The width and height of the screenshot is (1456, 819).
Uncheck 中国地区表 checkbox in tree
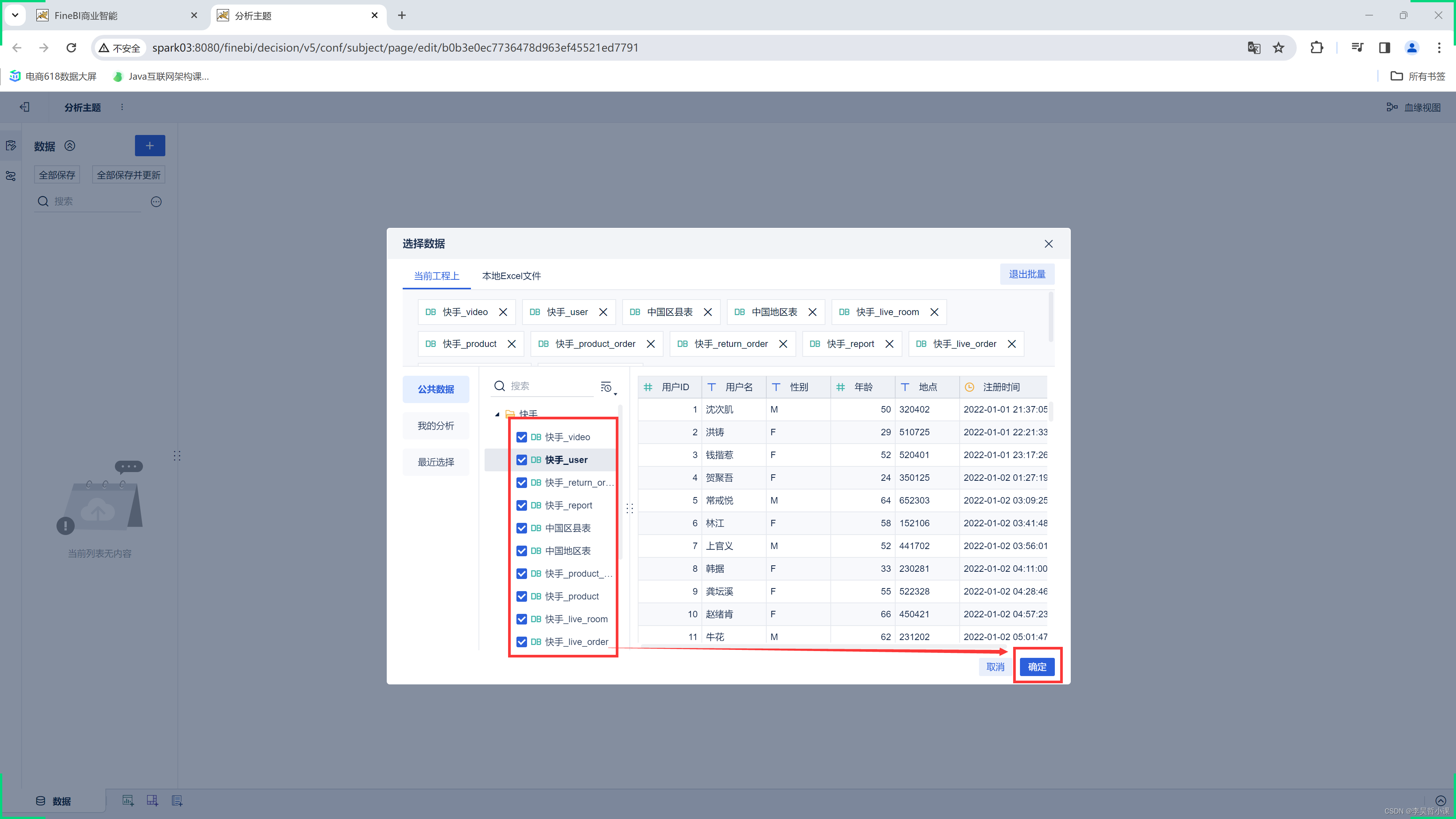point(522,551)
